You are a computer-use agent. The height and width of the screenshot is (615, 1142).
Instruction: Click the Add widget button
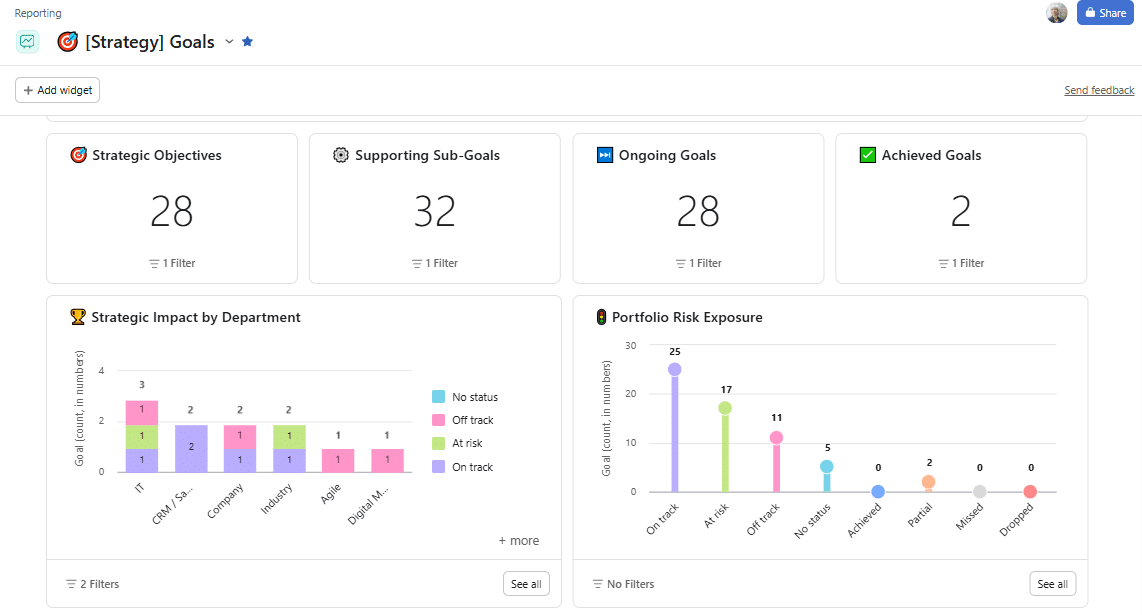point(58,90)
